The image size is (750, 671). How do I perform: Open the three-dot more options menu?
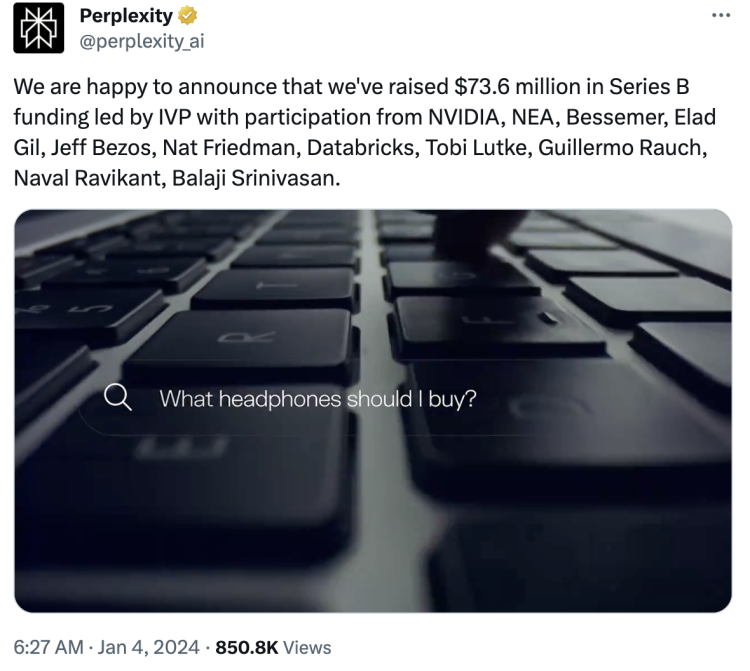720,16
